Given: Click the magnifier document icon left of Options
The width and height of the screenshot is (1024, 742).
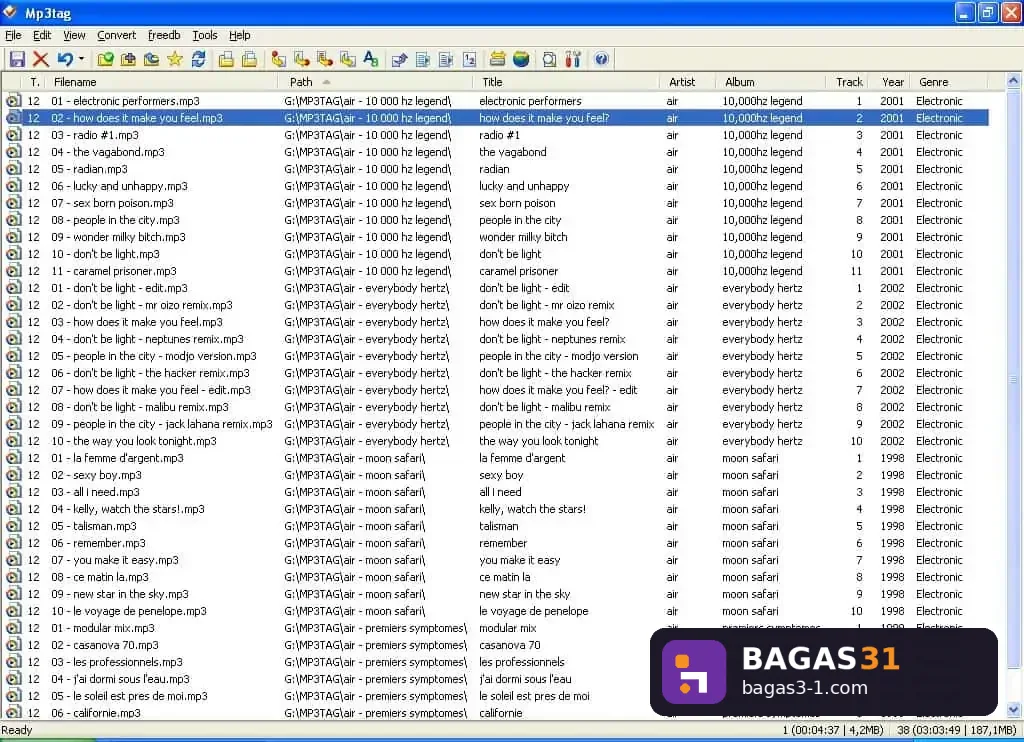Looking at the screenshot, I should tap(549, 59).
